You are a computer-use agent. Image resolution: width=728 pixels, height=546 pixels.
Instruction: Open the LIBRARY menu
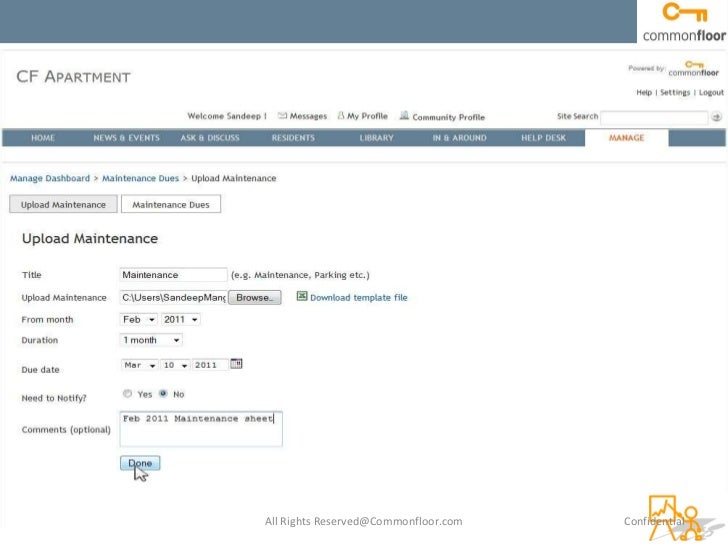point(377,138)
